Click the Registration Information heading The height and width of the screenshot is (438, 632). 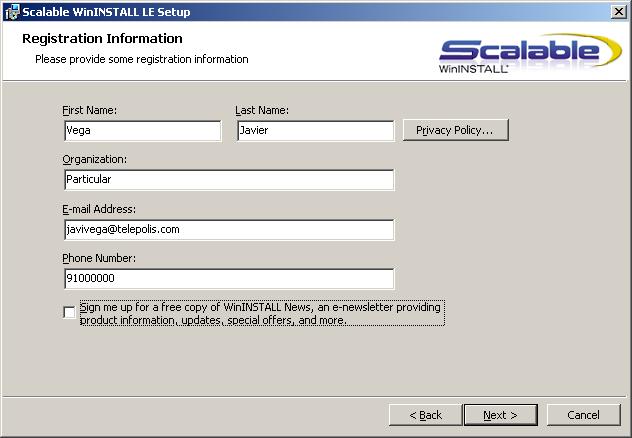tap(102, 39)
